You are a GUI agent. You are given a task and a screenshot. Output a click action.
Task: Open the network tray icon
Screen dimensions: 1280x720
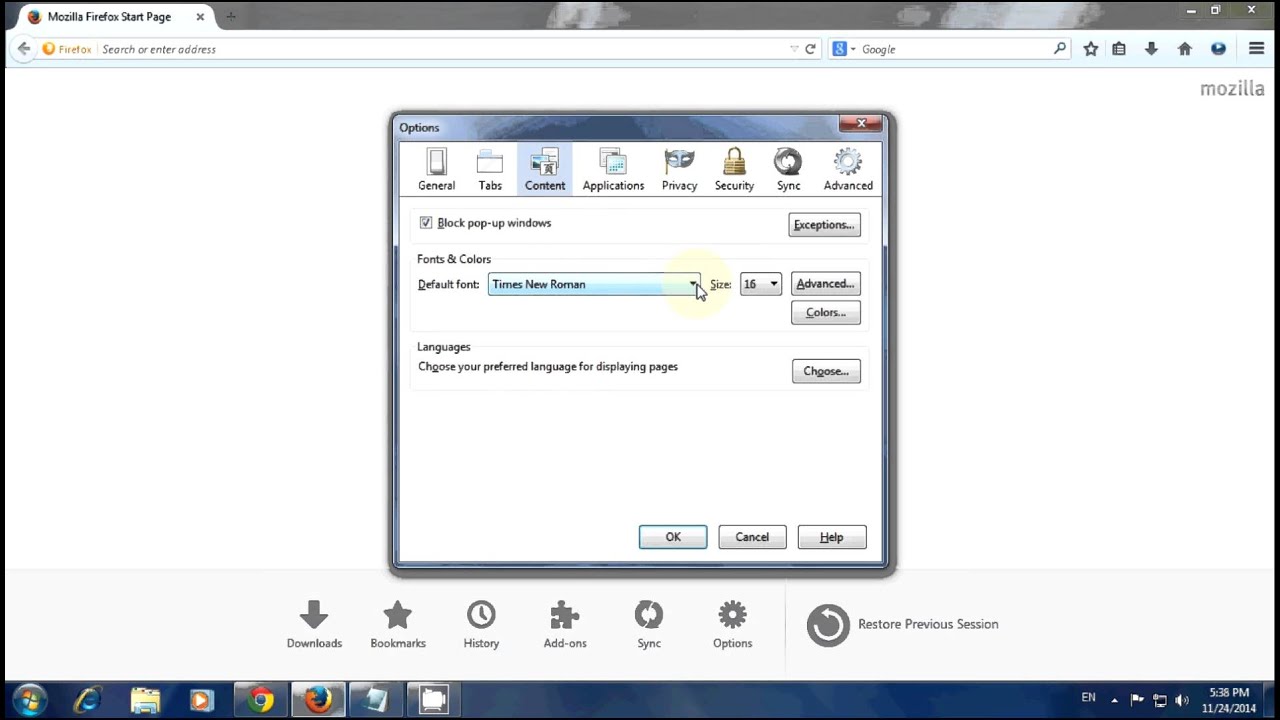[1160, 700]
